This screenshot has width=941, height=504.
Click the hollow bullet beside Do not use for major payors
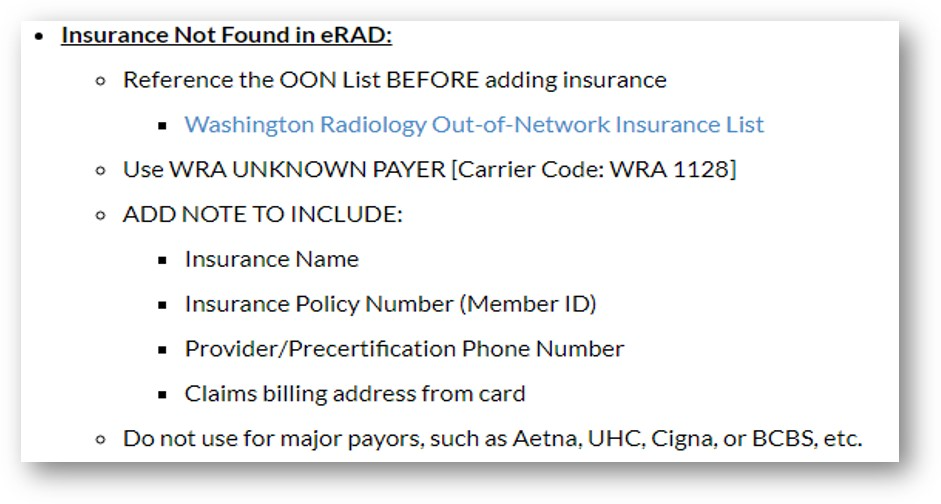[x=101, y=440]
